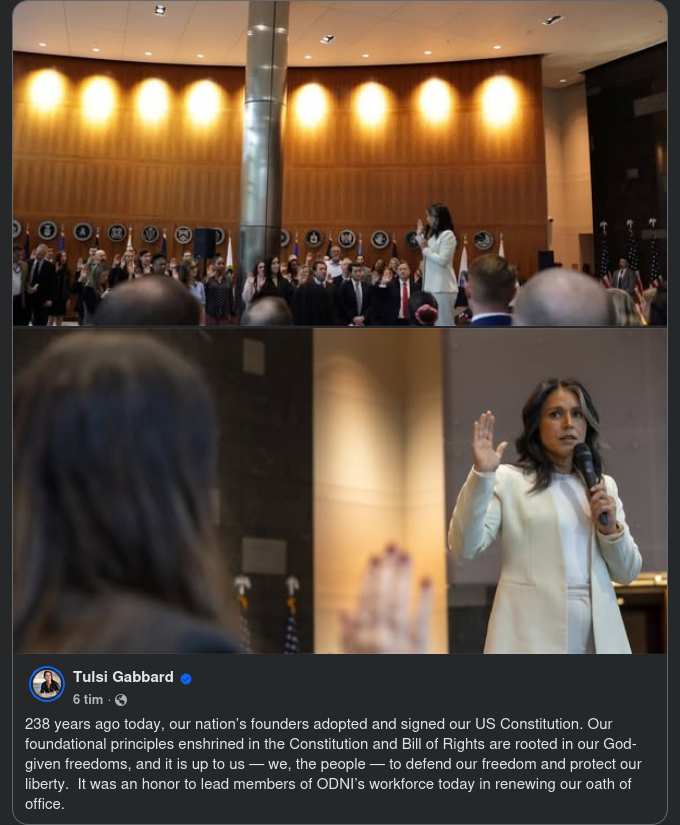
Task: Click the globe public-audience icon
Action: (121, 700)
